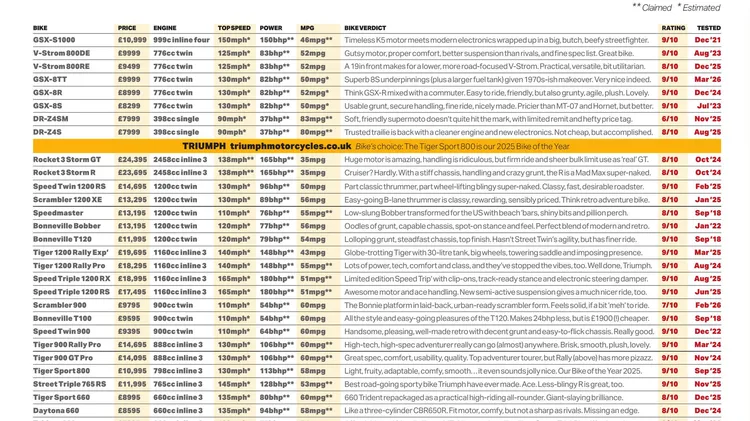Click the ENGINE column header
Viewport: 750px width, 421px height.
(166, 28)
